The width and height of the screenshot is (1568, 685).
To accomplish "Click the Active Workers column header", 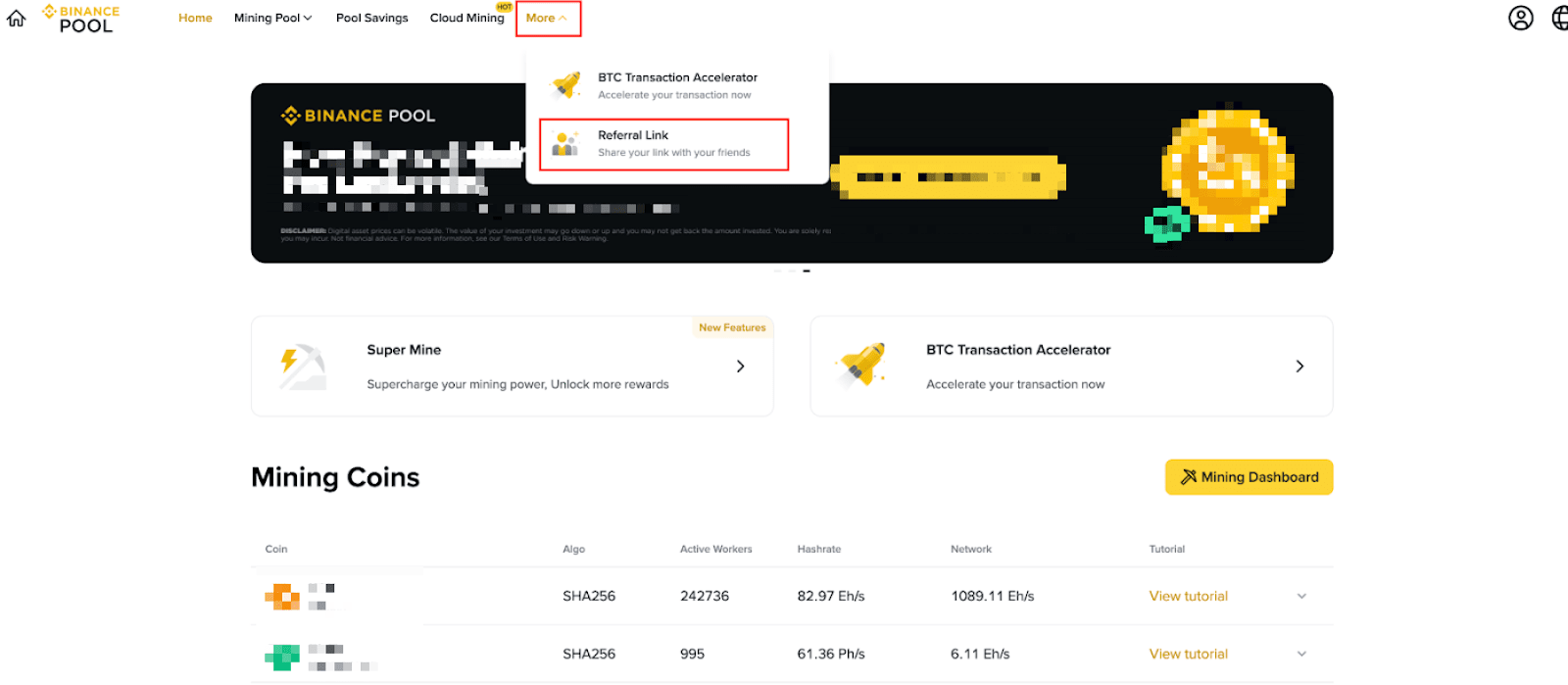I will (x=715, y=549).
